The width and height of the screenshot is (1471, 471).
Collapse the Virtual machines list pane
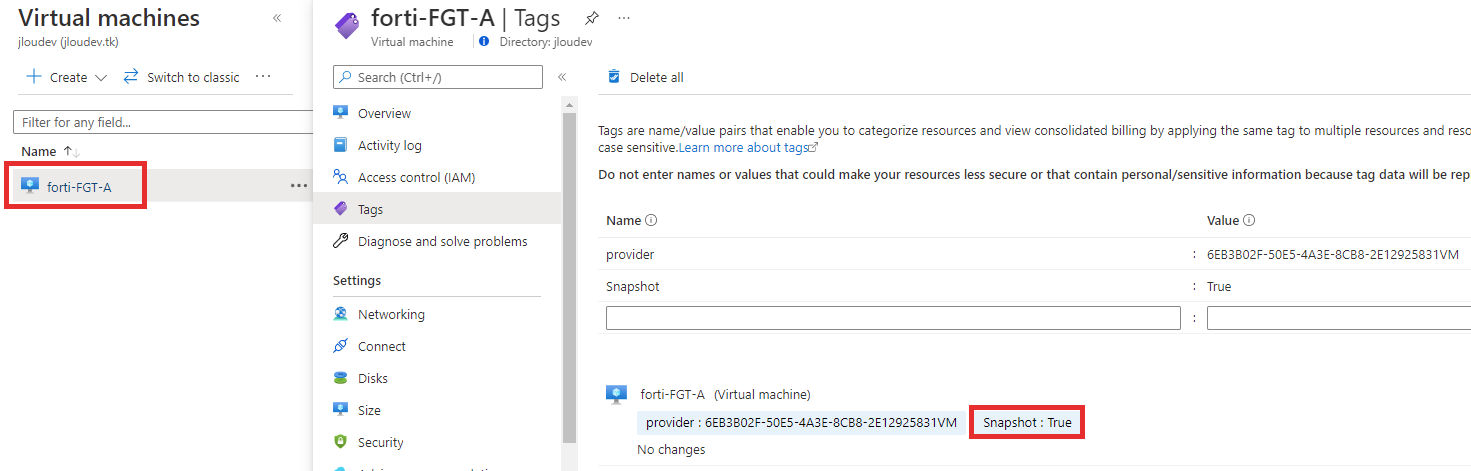pos(277,18)
